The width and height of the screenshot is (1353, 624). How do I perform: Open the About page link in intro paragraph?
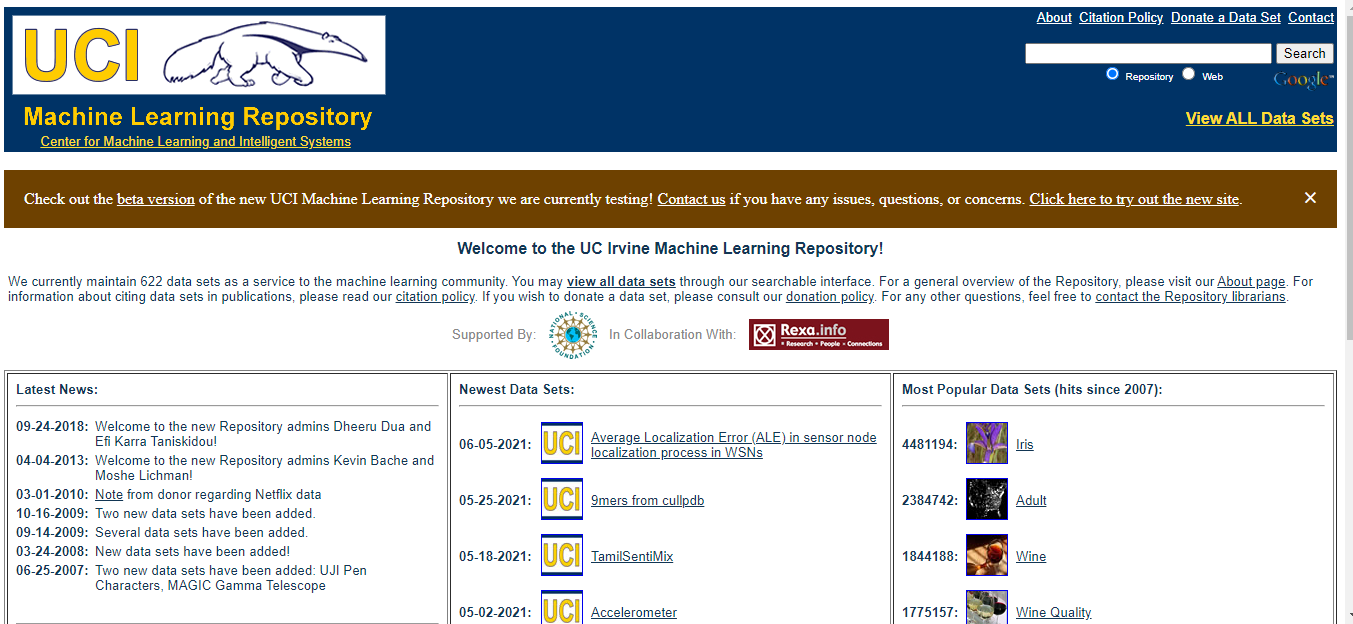coord(1251,282)
